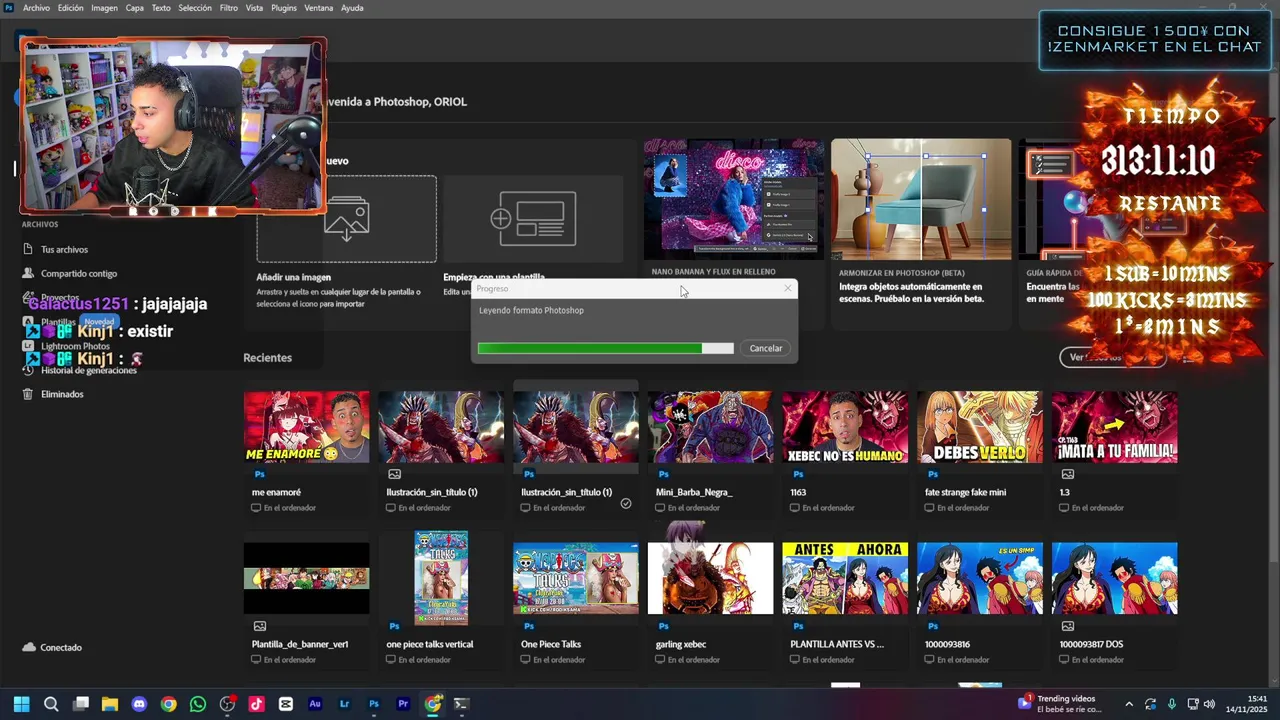
Task: Click the green loading progress bar
Action: [605, 348]
